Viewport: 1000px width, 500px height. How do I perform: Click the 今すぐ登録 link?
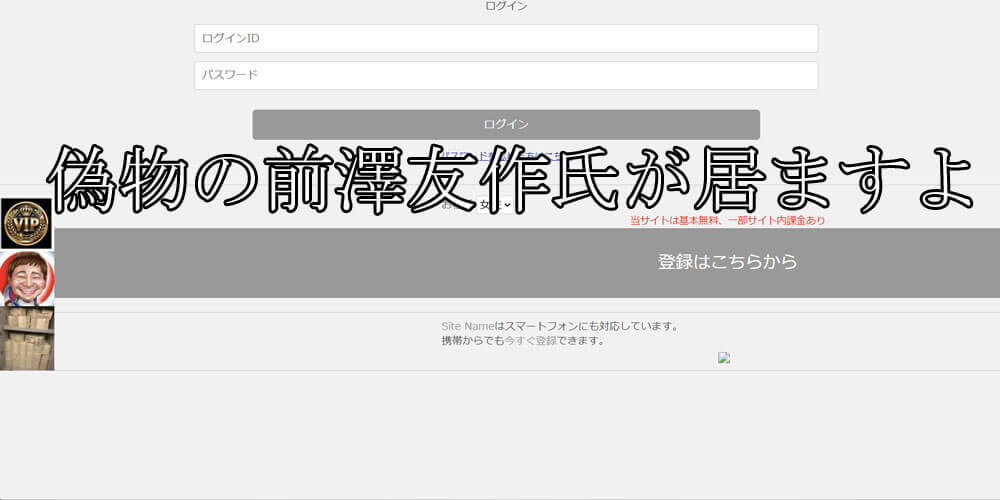click(530, 340)
